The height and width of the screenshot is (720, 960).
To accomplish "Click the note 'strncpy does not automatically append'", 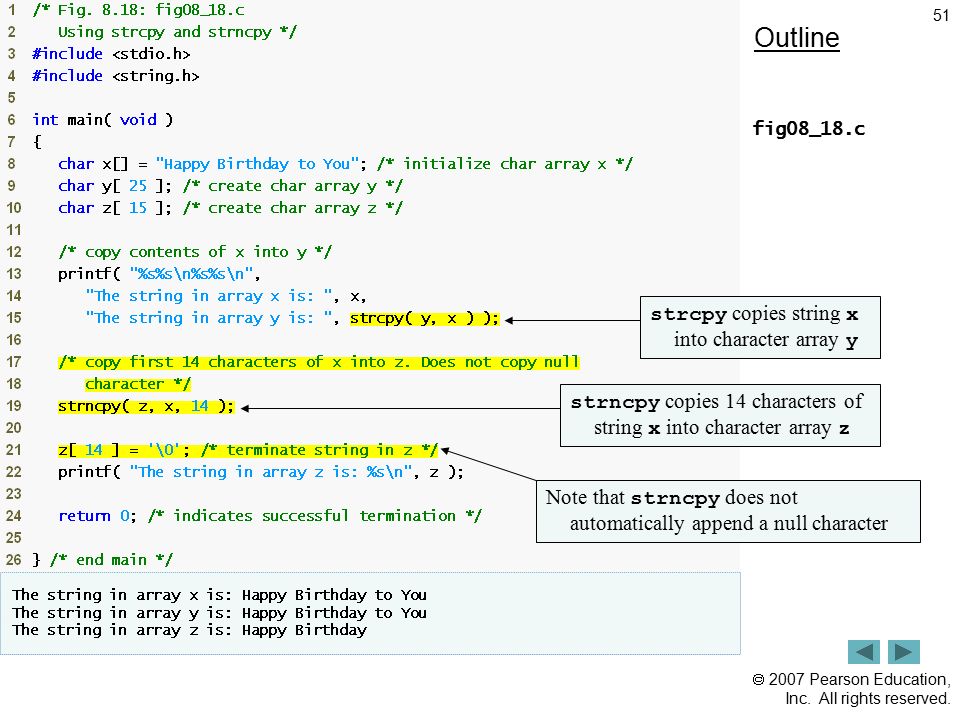I will [728, 511].
